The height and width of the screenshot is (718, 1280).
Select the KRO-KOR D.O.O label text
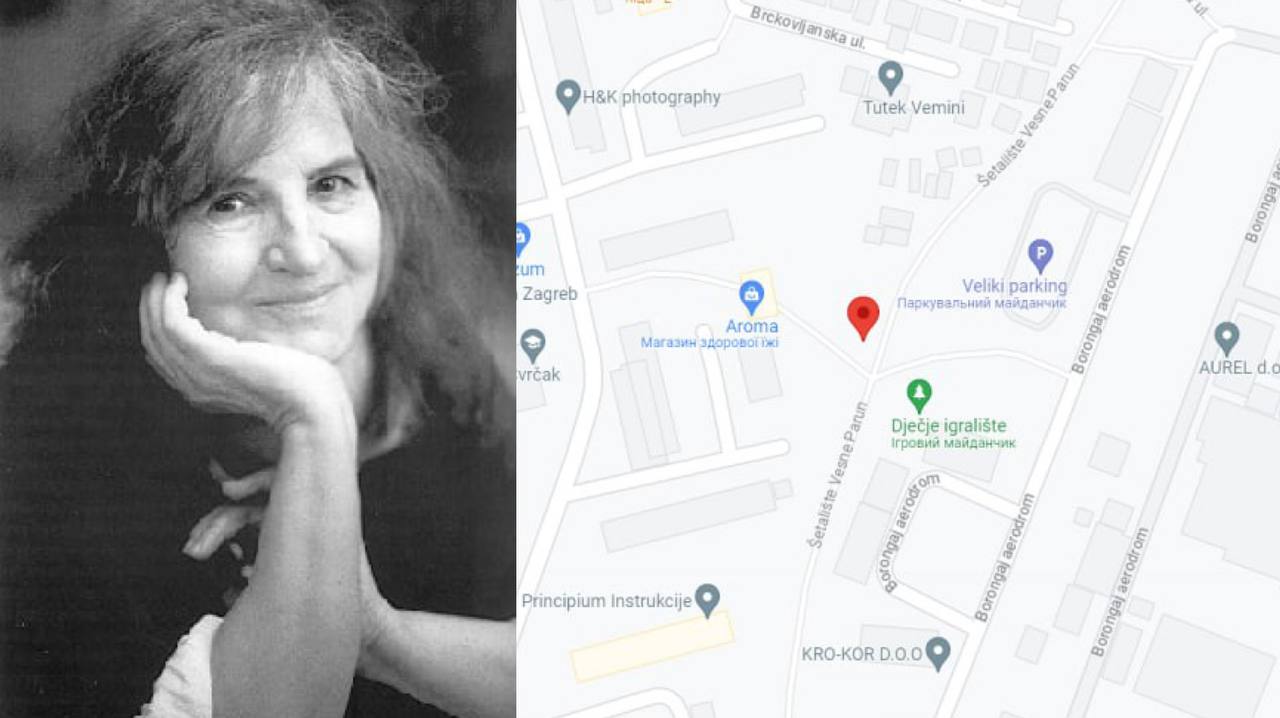[x=861, y=654]
